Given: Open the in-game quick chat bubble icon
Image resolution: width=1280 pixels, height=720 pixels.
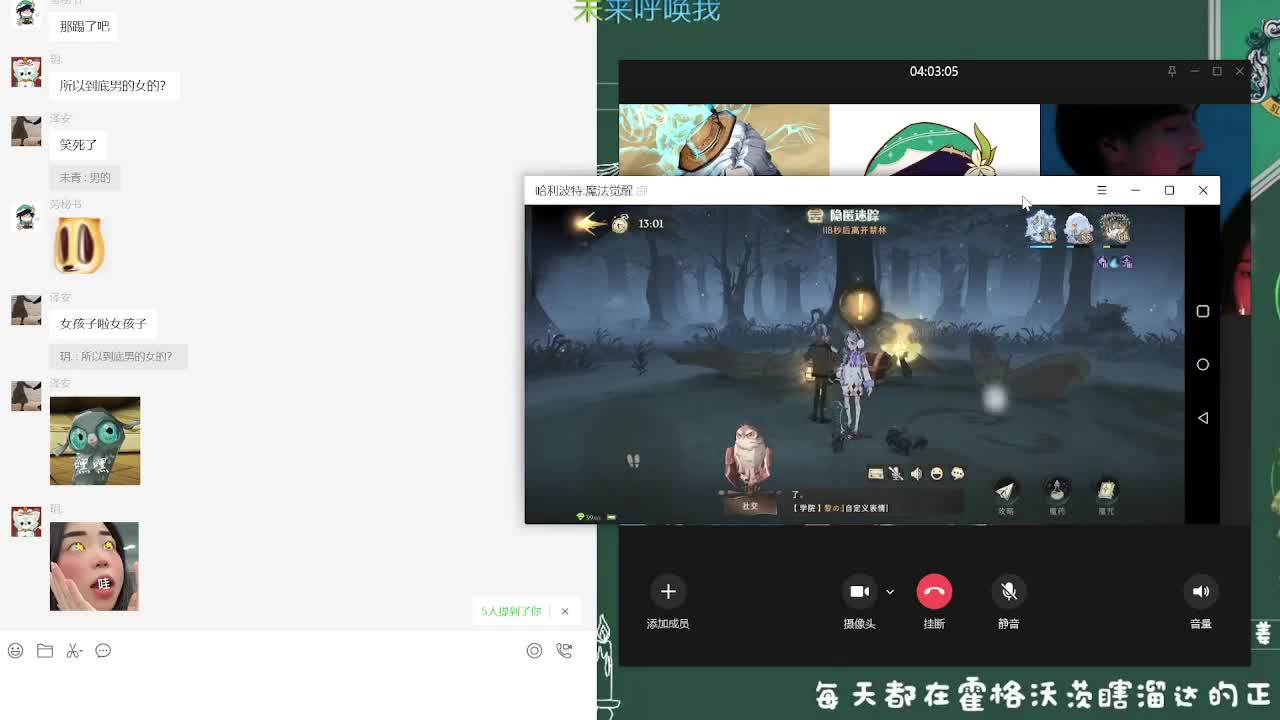Looking at the screenshot, I should point(957,474).
